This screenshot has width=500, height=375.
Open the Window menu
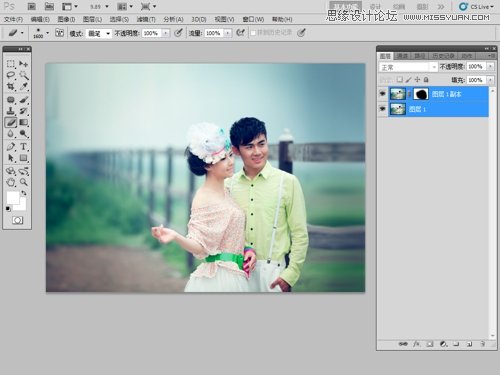(x=253, y=19)
